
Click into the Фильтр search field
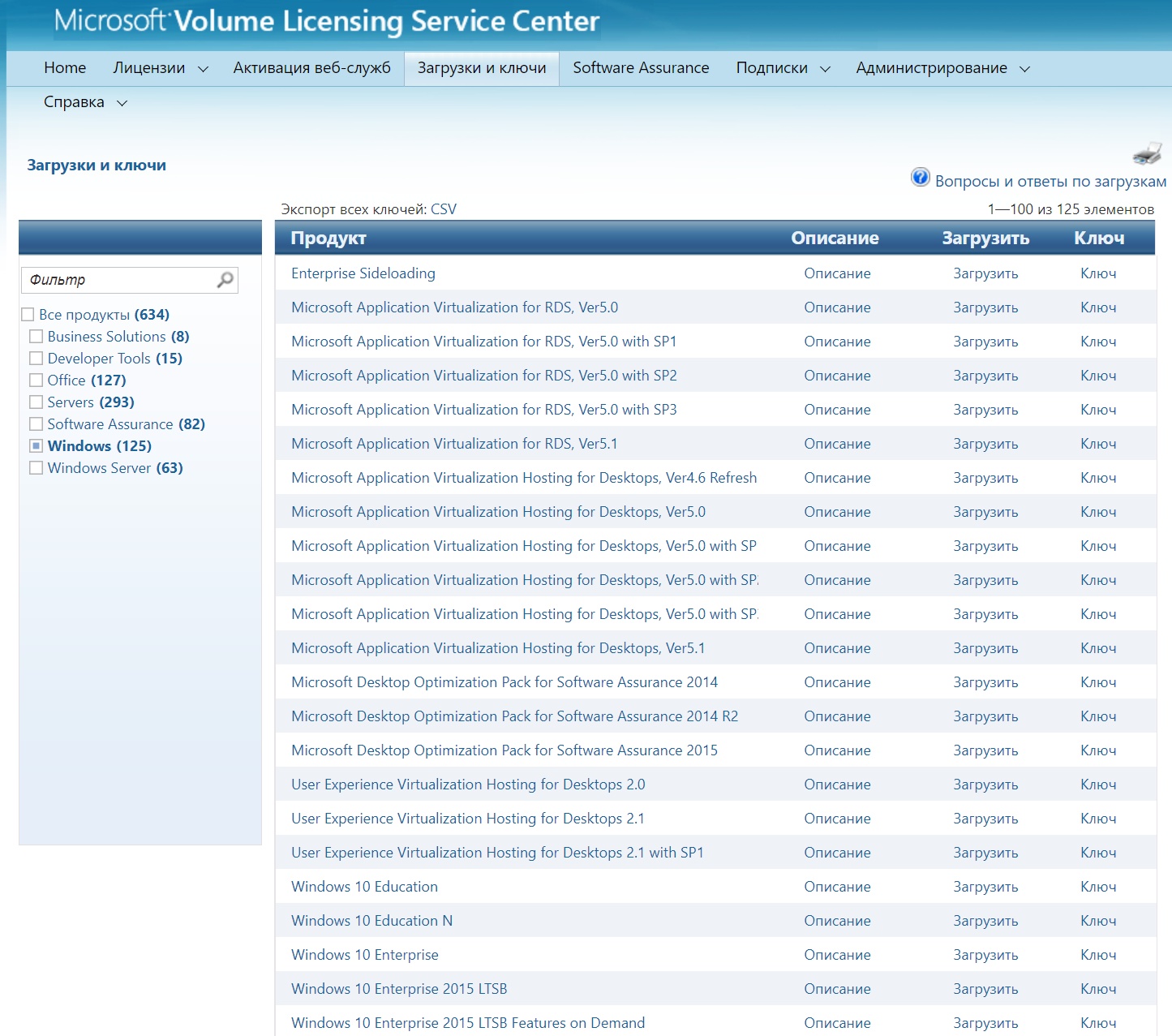[118, 280]
